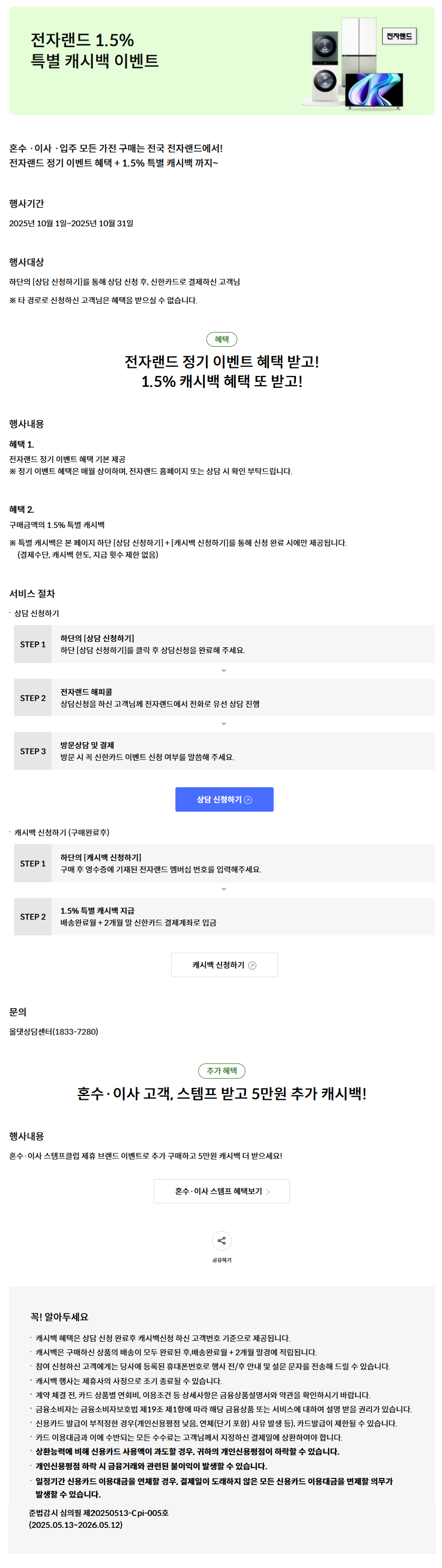Click the TV image in the banner
Viewport: 442px width, 1568px height.
(x=374, y=90)
